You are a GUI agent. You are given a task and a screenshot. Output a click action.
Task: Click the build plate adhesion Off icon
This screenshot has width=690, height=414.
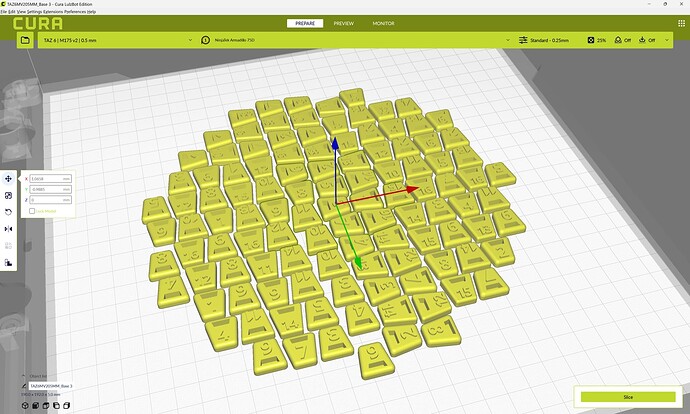click(x=642, y=40)
